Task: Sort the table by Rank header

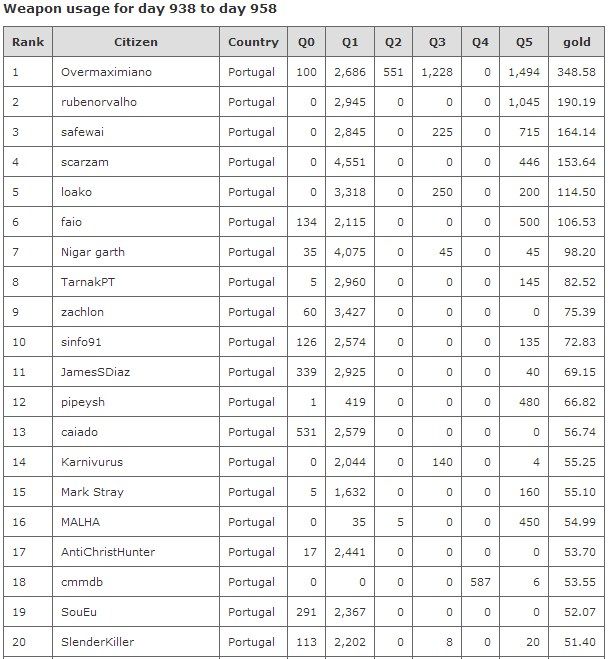Action: (x=28, y=42)
